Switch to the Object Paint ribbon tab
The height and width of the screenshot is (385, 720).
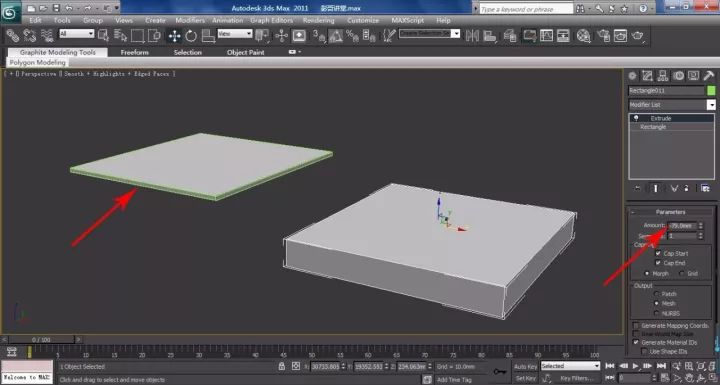(x=246, y=52)
